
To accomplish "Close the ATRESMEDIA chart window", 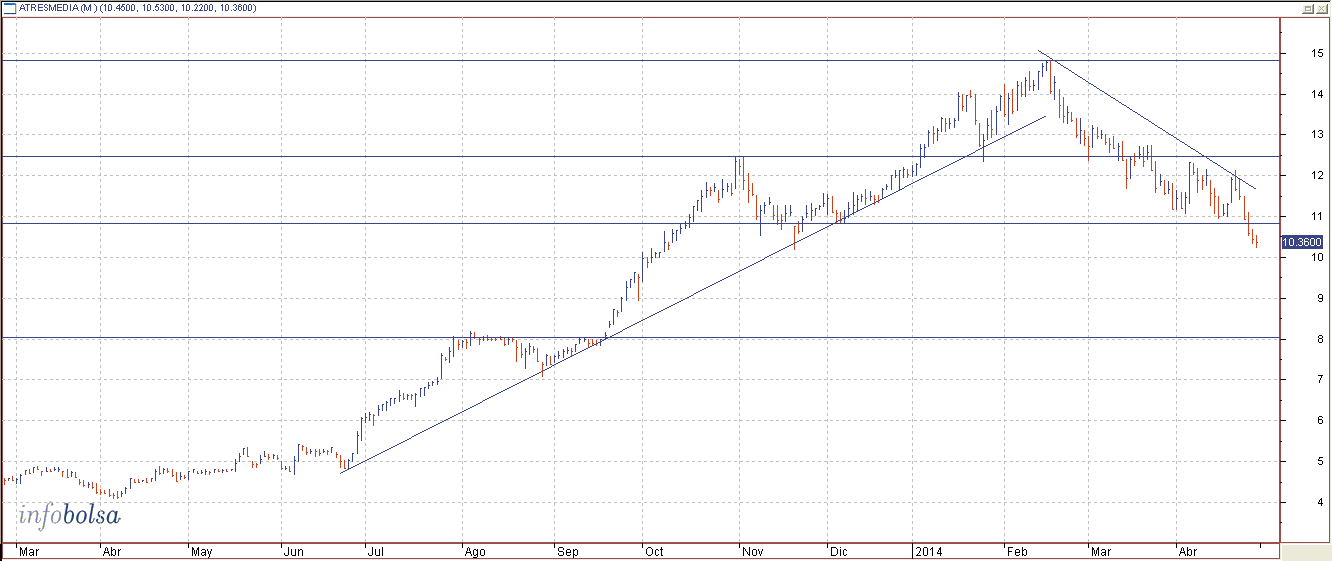I will click(1322, 7).
